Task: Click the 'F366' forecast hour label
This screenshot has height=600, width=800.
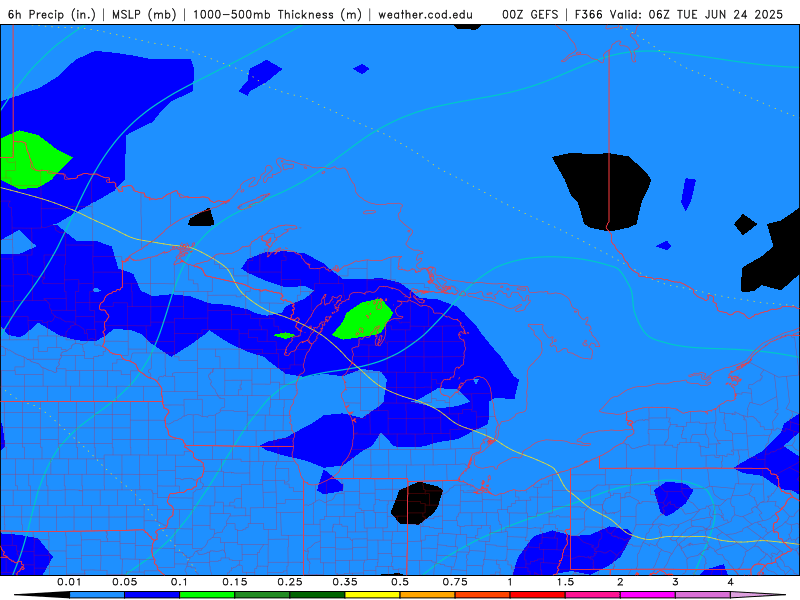Action: tap(588, 14)
